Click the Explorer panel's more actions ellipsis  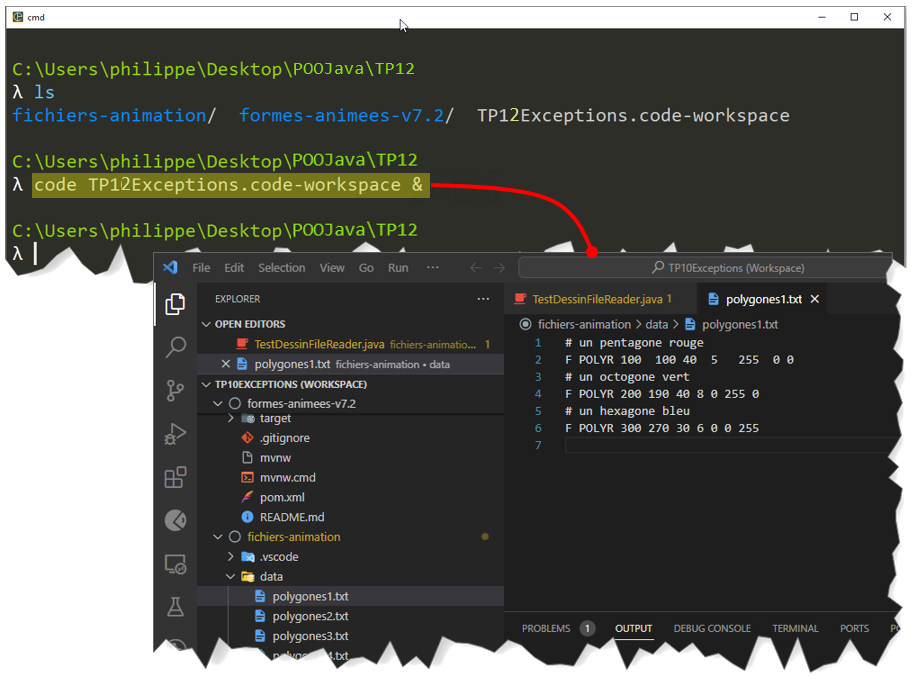pyautogui.click(x=483, y=298)
